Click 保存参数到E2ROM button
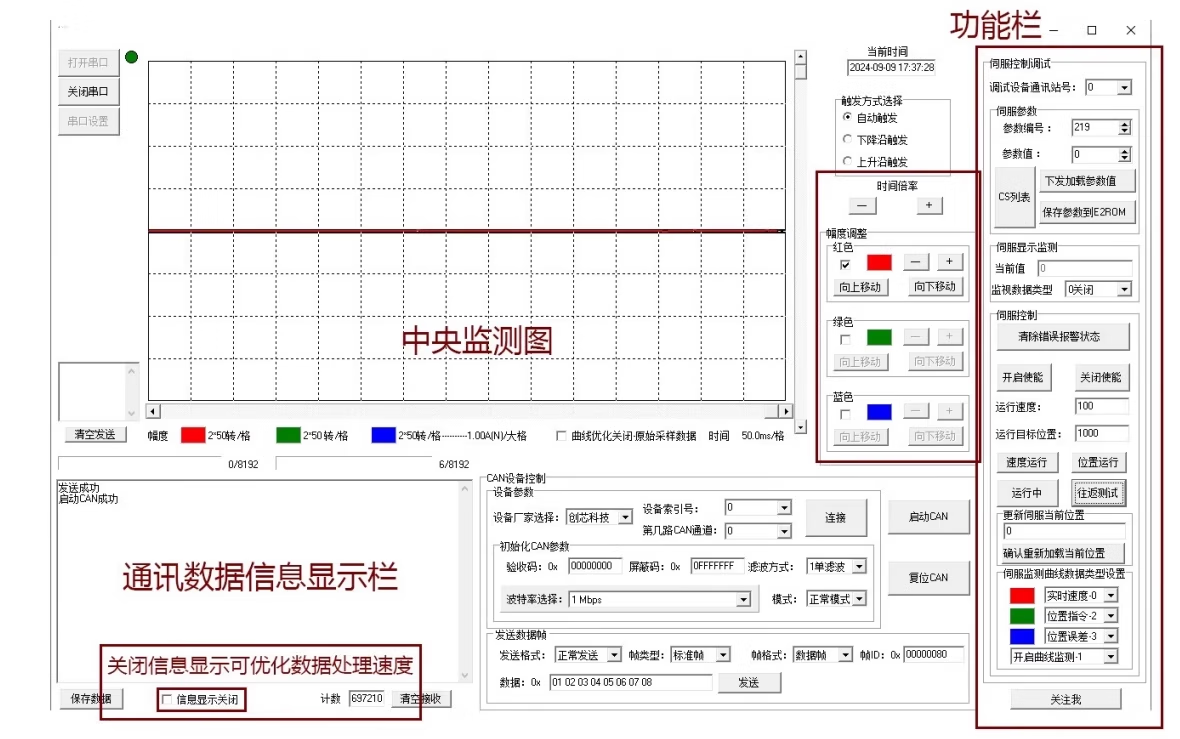 (1087, 212)
